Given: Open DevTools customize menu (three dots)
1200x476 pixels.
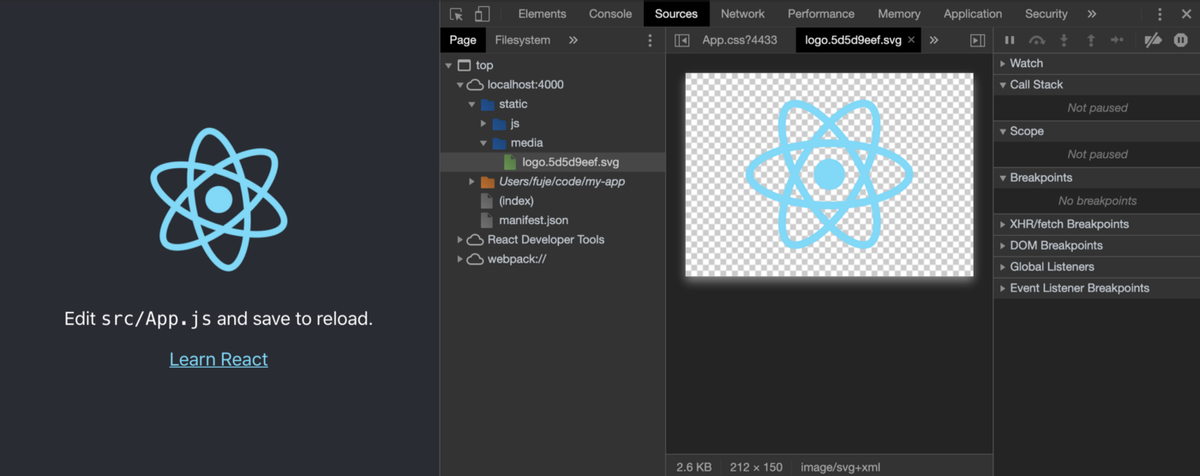Looking at the screenshot, I should [1160, 14].
